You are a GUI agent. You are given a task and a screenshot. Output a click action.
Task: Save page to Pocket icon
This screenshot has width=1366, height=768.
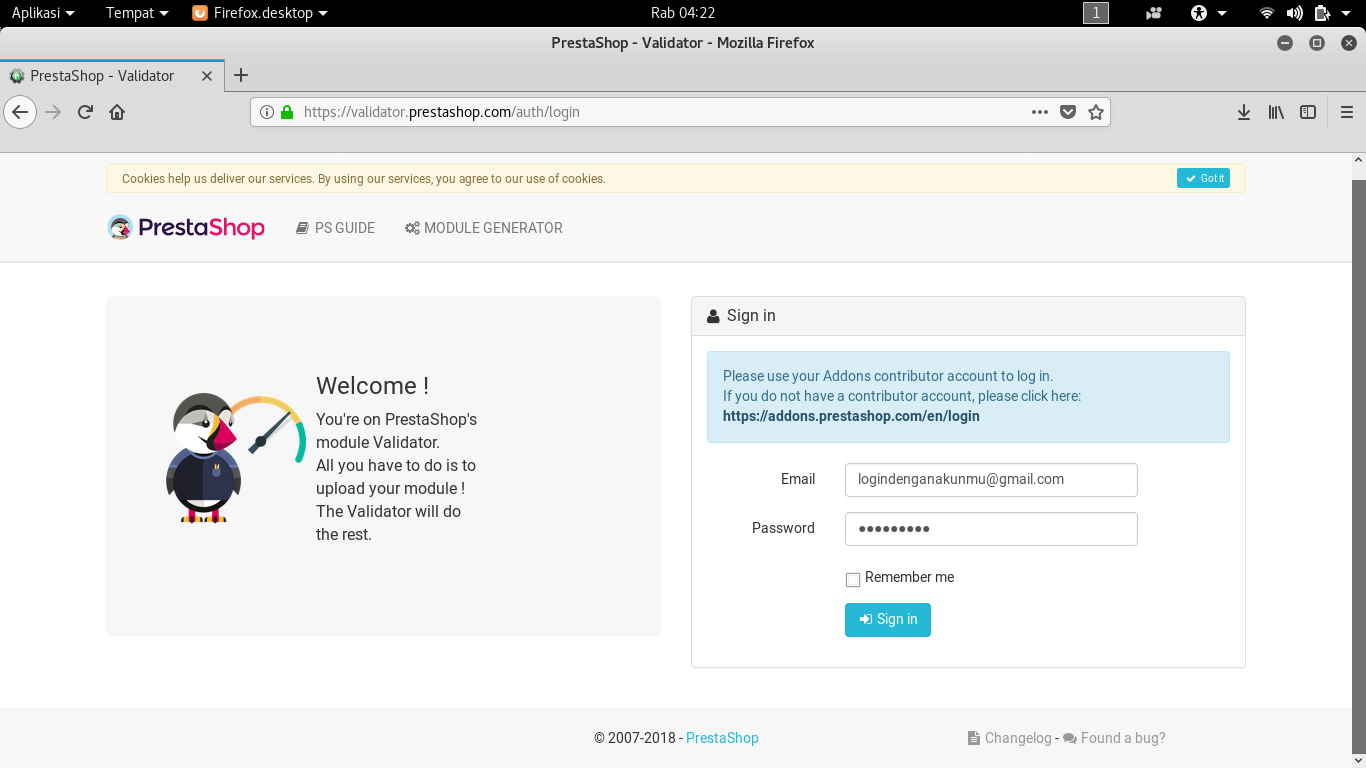1068,112
